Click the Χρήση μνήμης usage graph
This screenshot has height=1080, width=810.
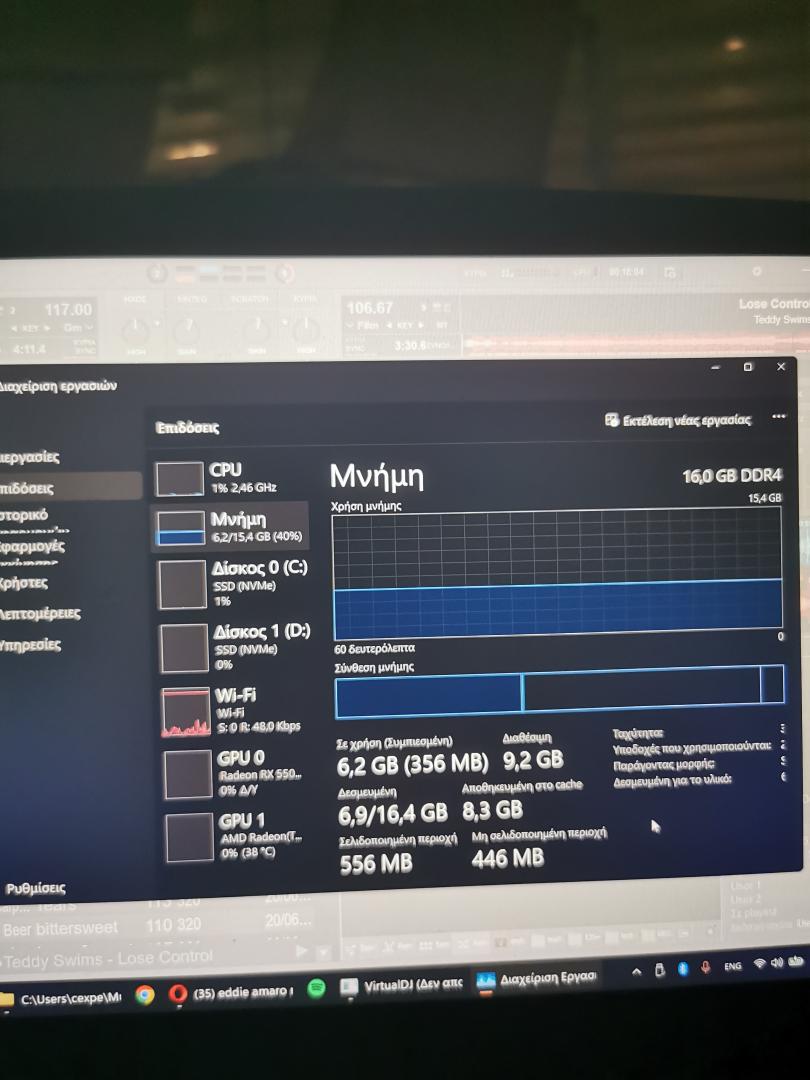click(557, 573)
